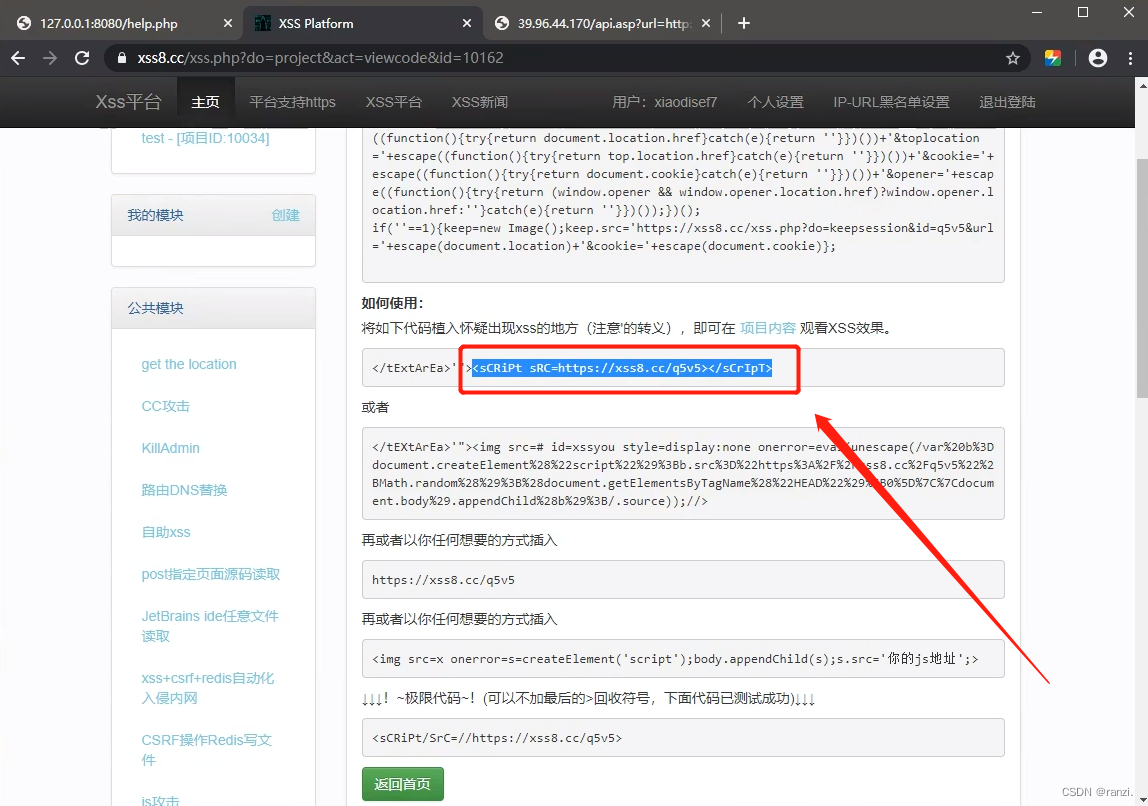Viewport: 1148px width, 806px height.
Task: Click the 返回首页 green button
Action: pyautogui.click(x=403, y=784)
